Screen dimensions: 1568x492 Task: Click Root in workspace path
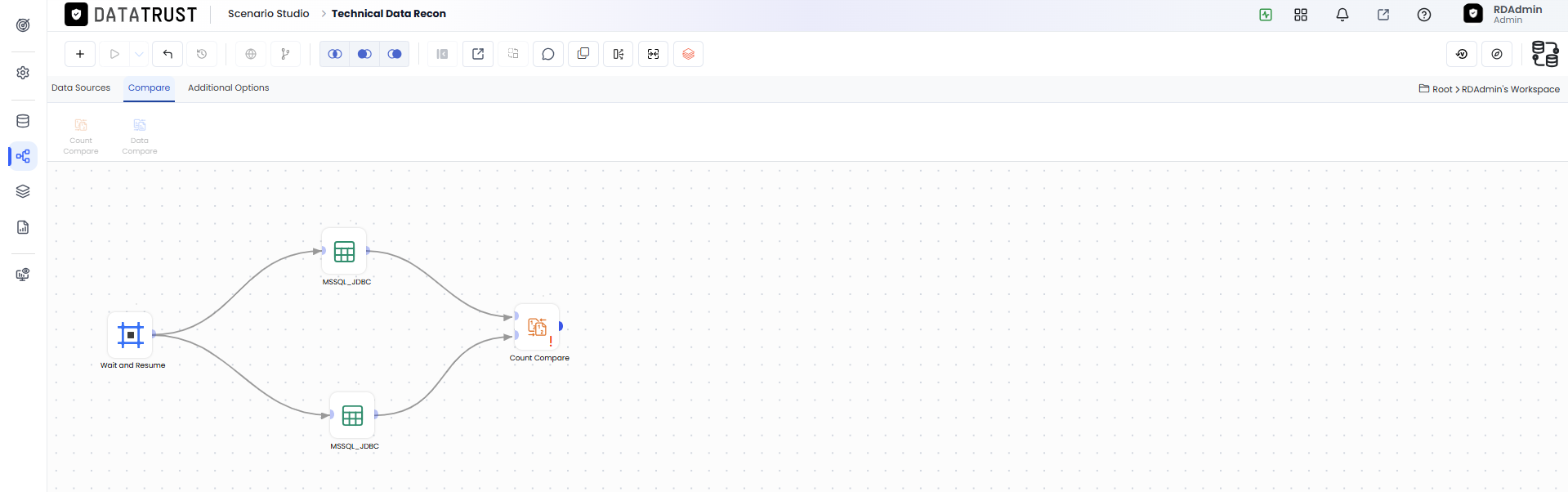click(1442, 89)
